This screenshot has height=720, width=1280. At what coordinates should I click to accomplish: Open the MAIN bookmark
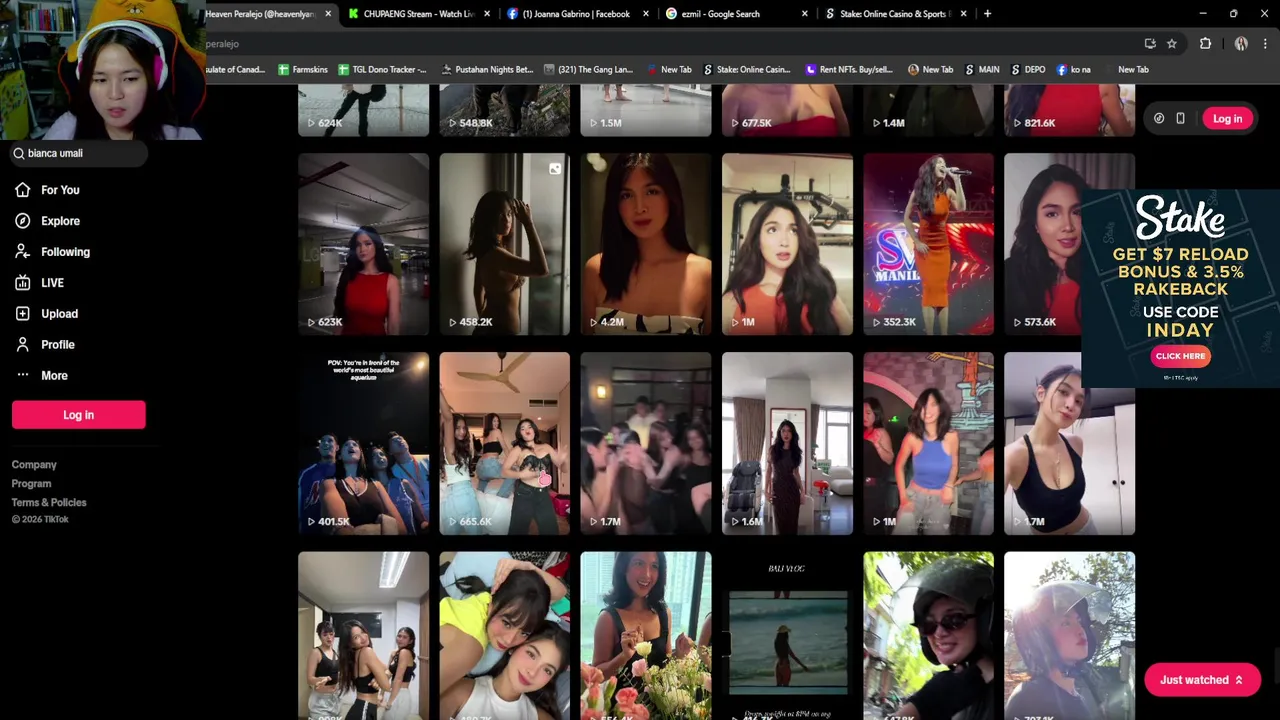click(x=982, y=70)
